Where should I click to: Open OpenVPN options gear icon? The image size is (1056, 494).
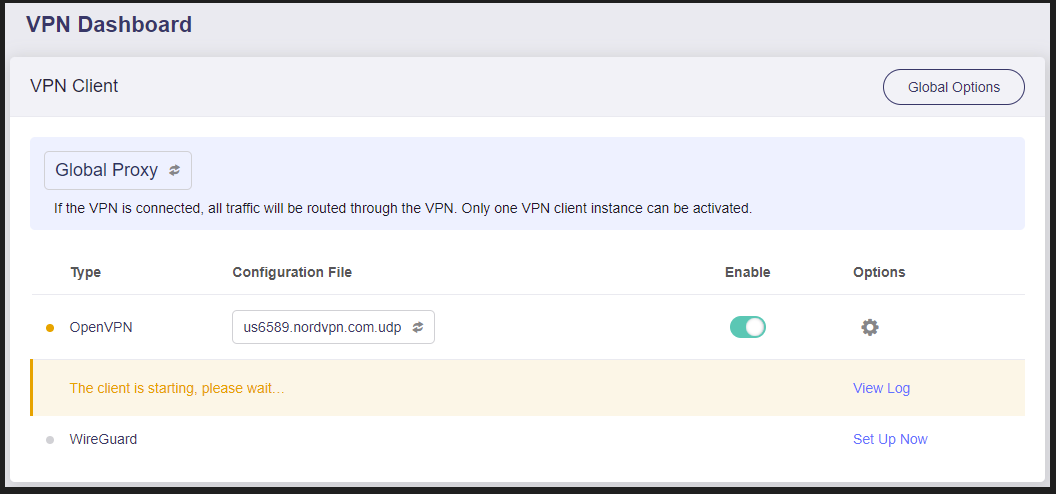(869, 328)
